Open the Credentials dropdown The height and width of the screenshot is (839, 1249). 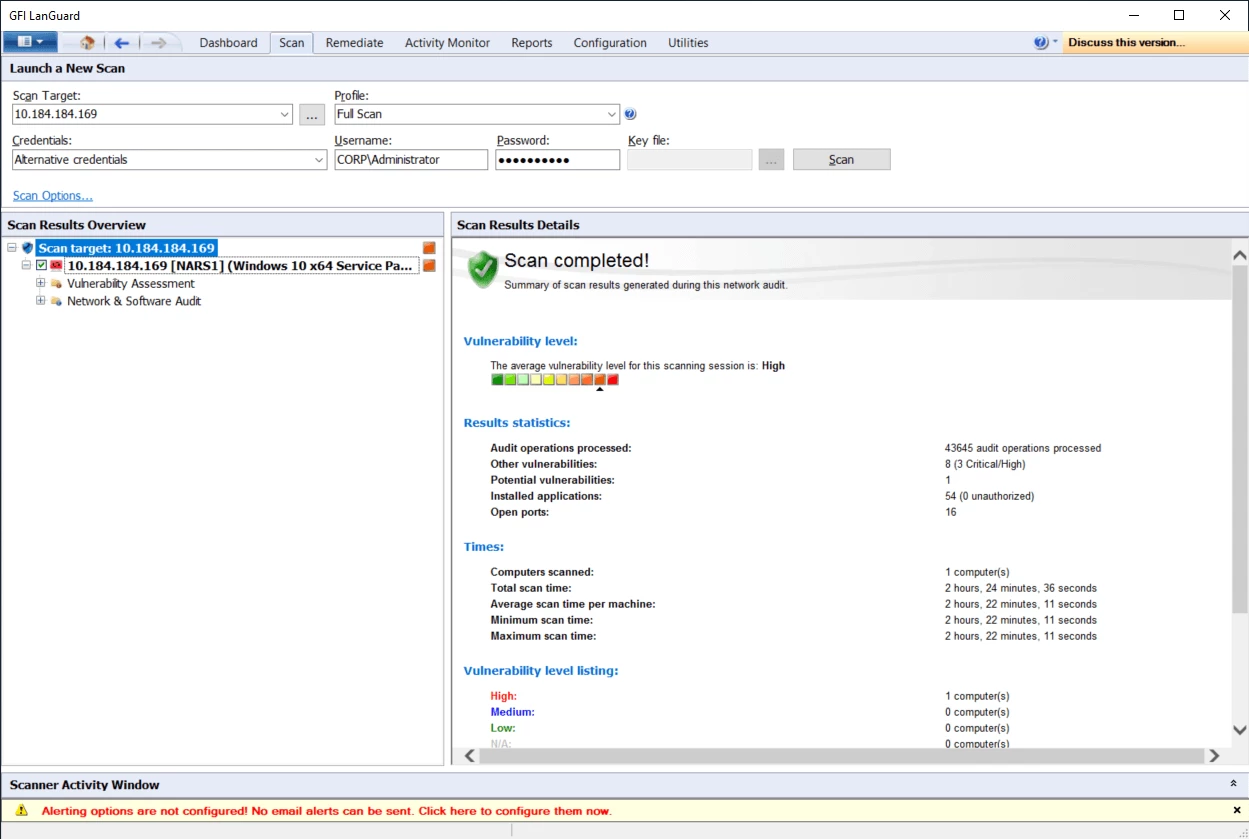(320, 159)
